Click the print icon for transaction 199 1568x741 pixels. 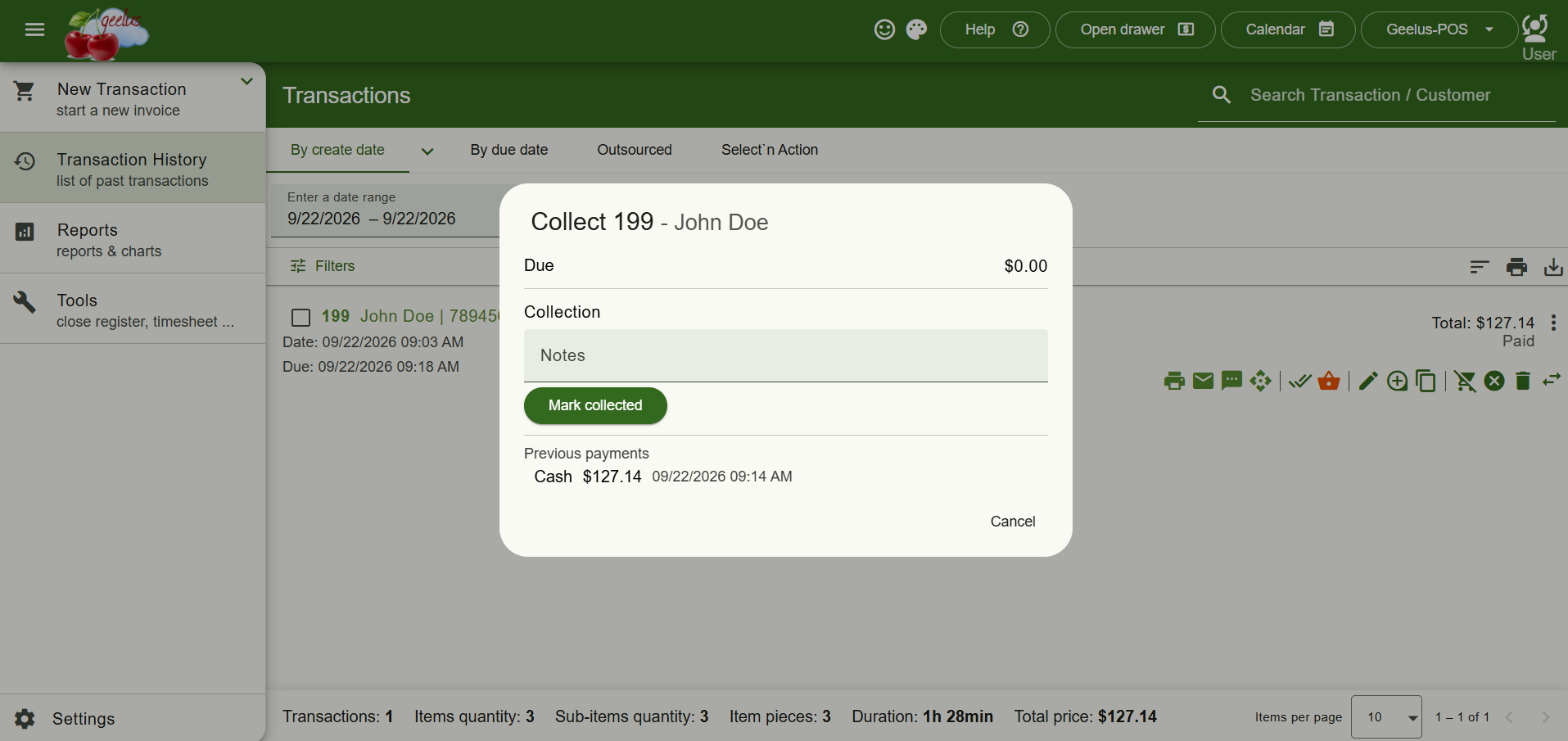[x=1174, y=381]
